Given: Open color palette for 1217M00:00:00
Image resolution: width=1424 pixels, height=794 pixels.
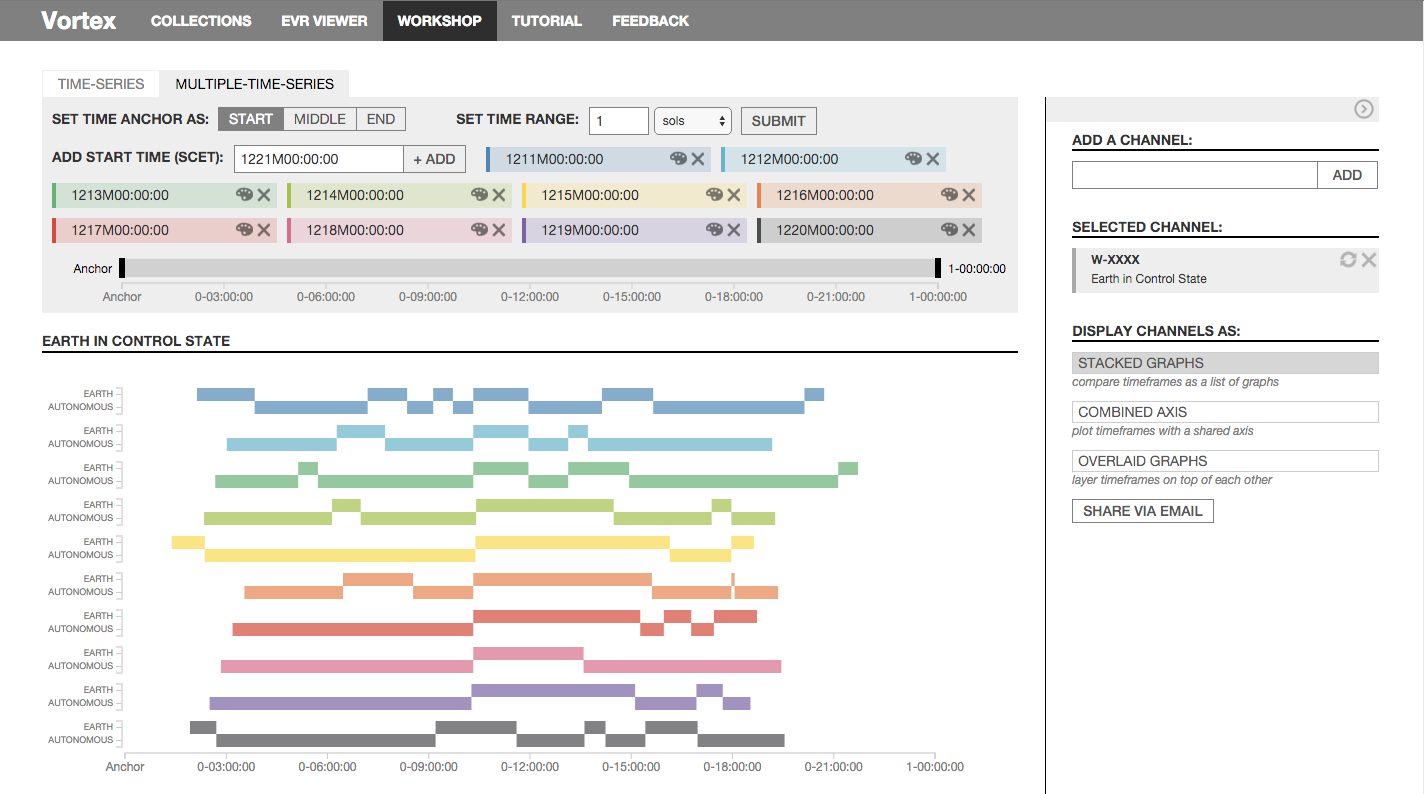Looking at the screenshot, I should [245, 230].
